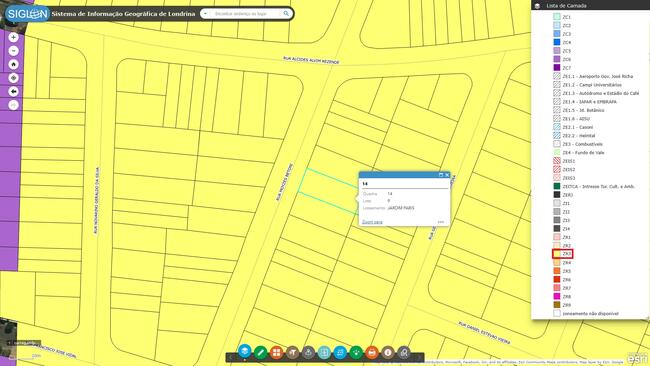Click the ZR7 legend label
650x366 pixels.
pos(566,288)
